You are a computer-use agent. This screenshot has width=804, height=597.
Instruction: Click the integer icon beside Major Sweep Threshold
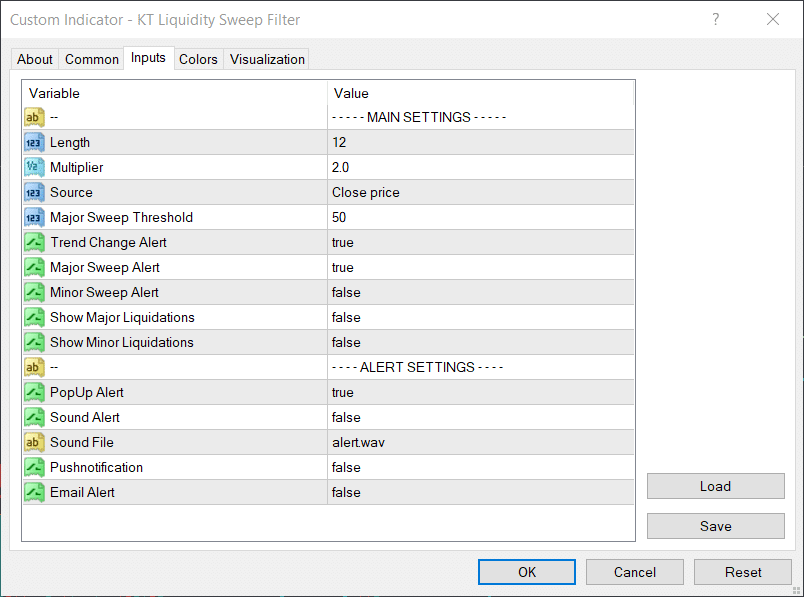34,217
